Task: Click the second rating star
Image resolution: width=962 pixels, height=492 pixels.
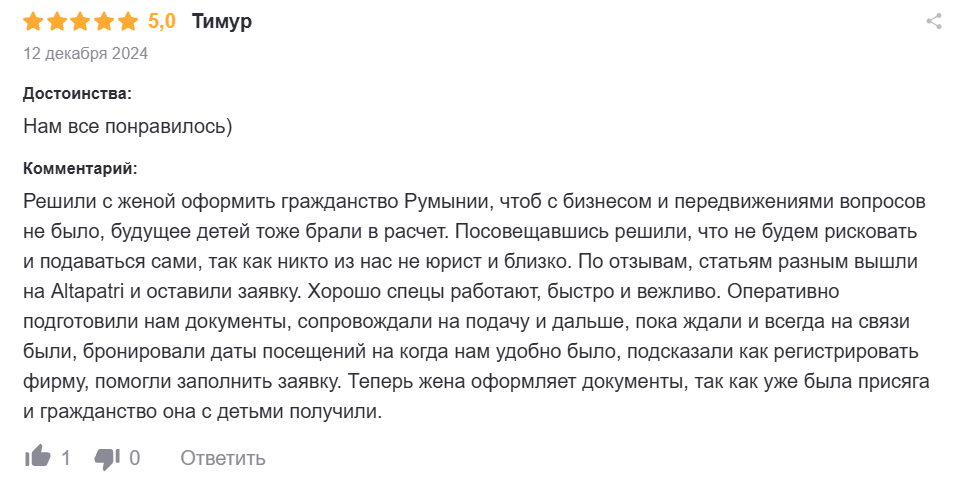Action: [x=57, y=21]
